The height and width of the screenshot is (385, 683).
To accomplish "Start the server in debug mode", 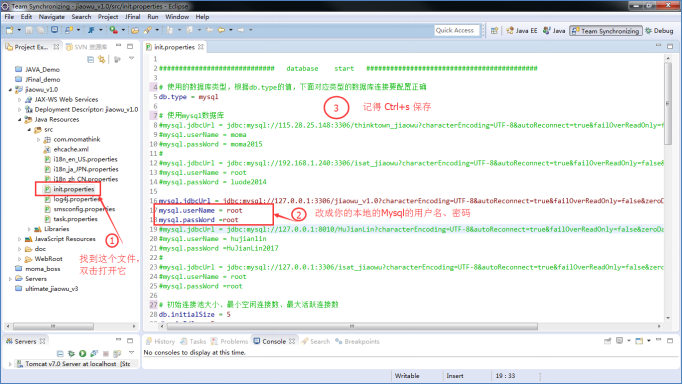I will tap(71, 353).
